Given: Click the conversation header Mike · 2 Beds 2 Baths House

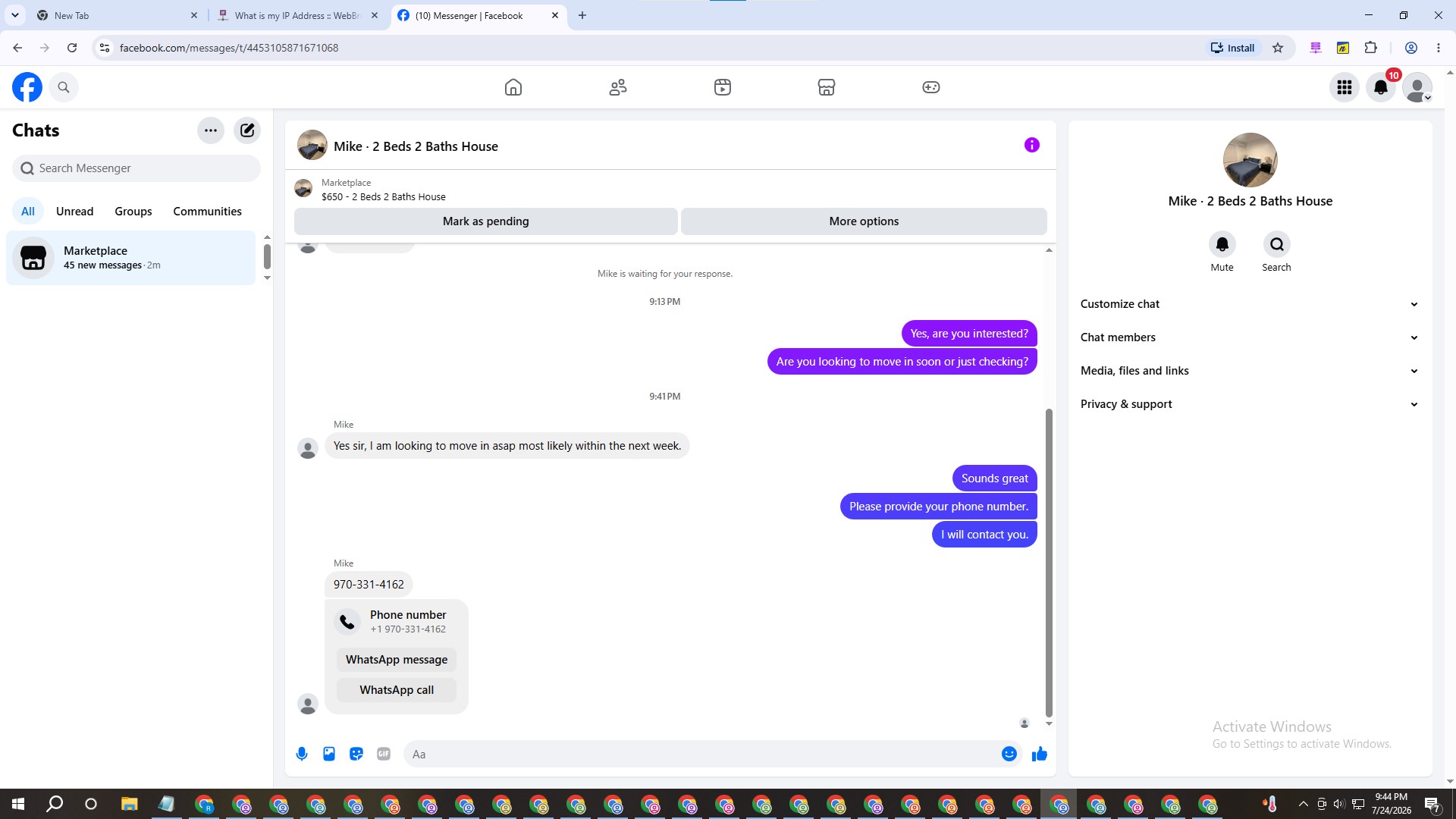Looking at the screenshot, I should tap(416, 146).
